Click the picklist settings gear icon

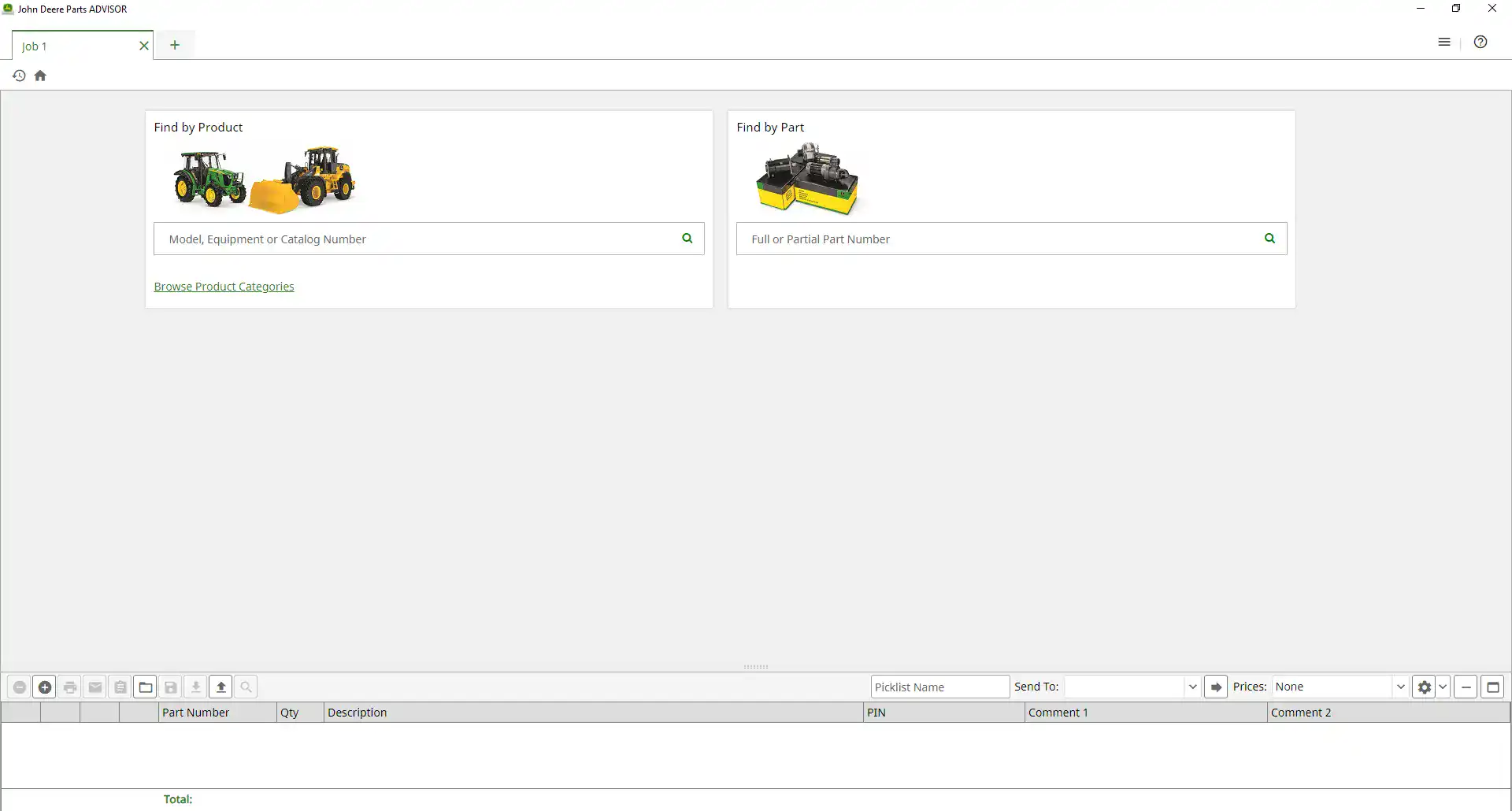tap(1424, 687)
